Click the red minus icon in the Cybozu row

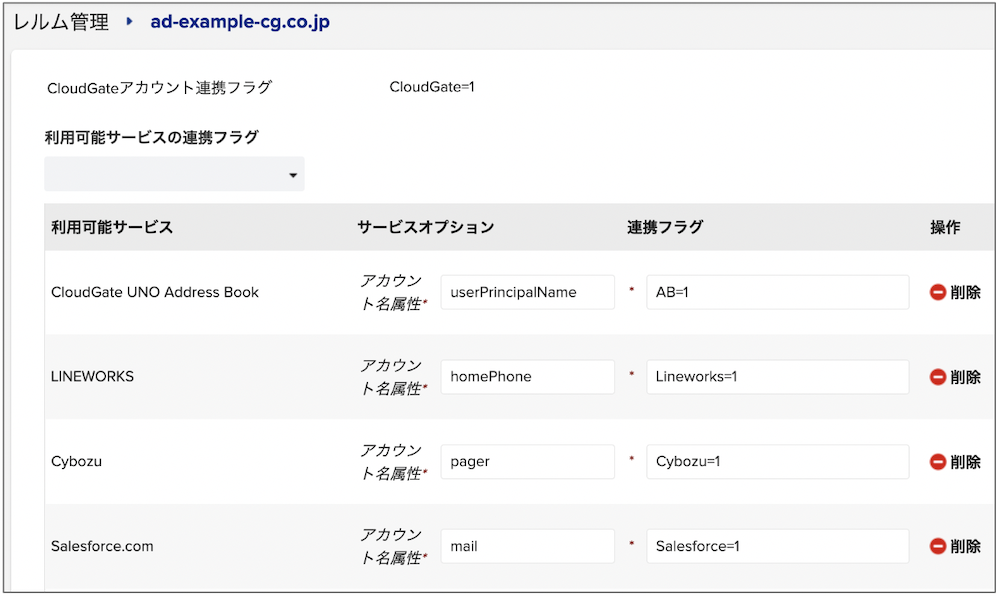(x=938, y=462)
